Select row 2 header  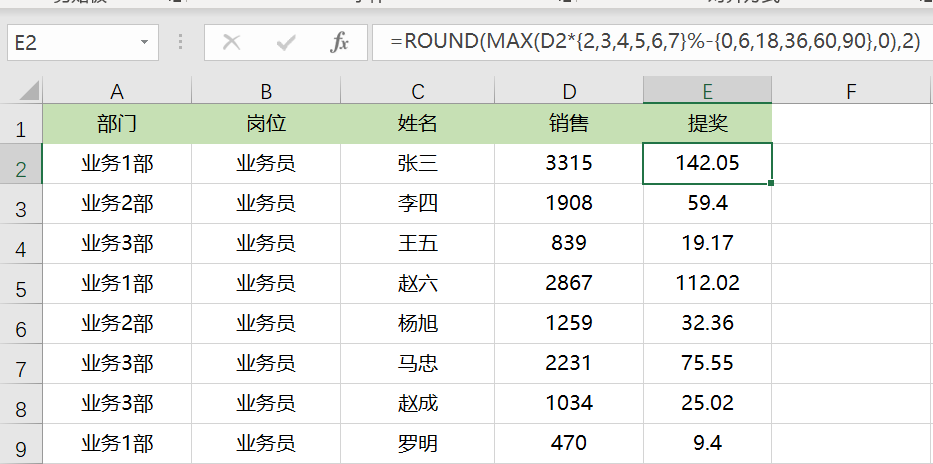coord(21,164)
